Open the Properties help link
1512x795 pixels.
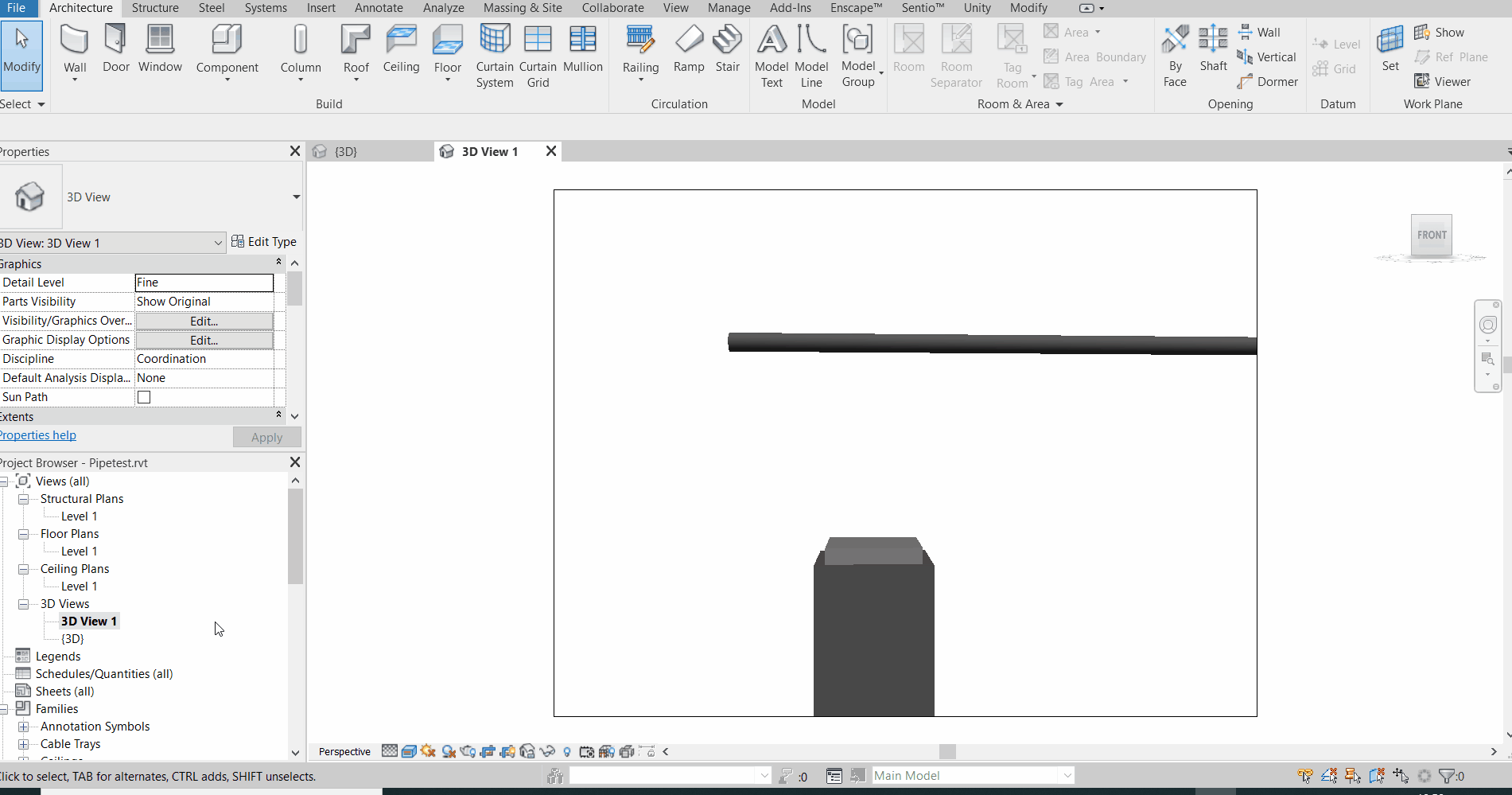pyautogui.click(x=38, y=435)
